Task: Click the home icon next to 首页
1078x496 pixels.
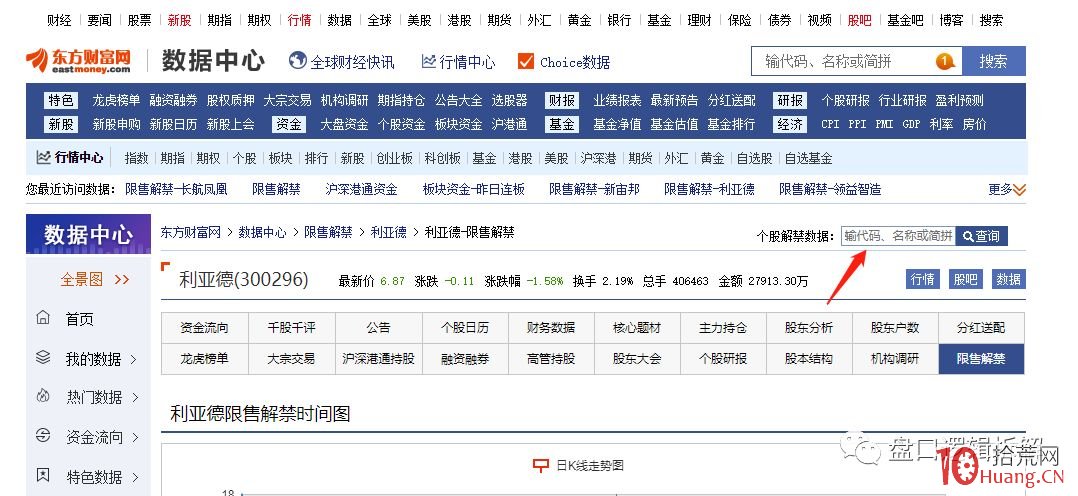Action: tap(43, 319)
